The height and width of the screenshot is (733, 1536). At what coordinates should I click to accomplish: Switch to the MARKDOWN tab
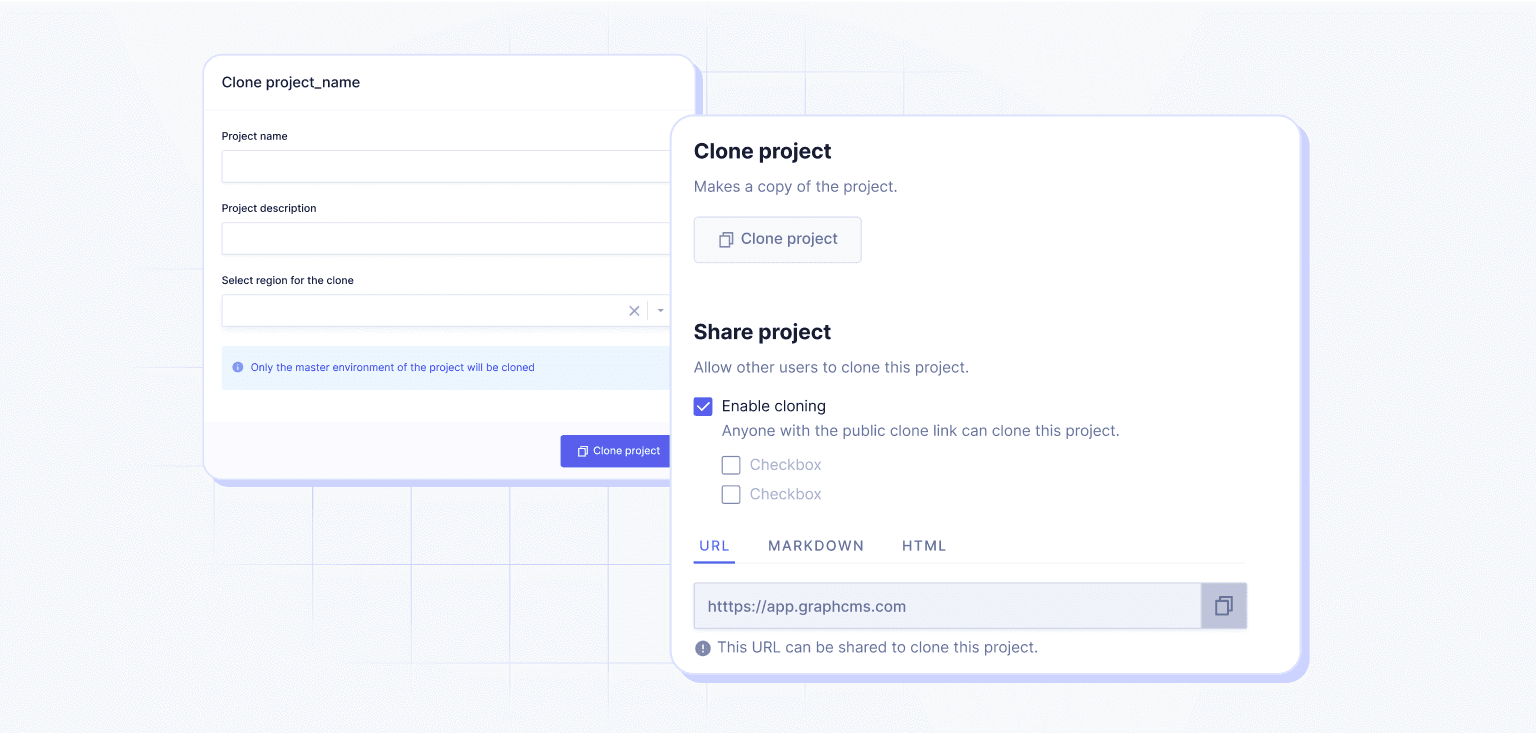click(x=816, y=546)
